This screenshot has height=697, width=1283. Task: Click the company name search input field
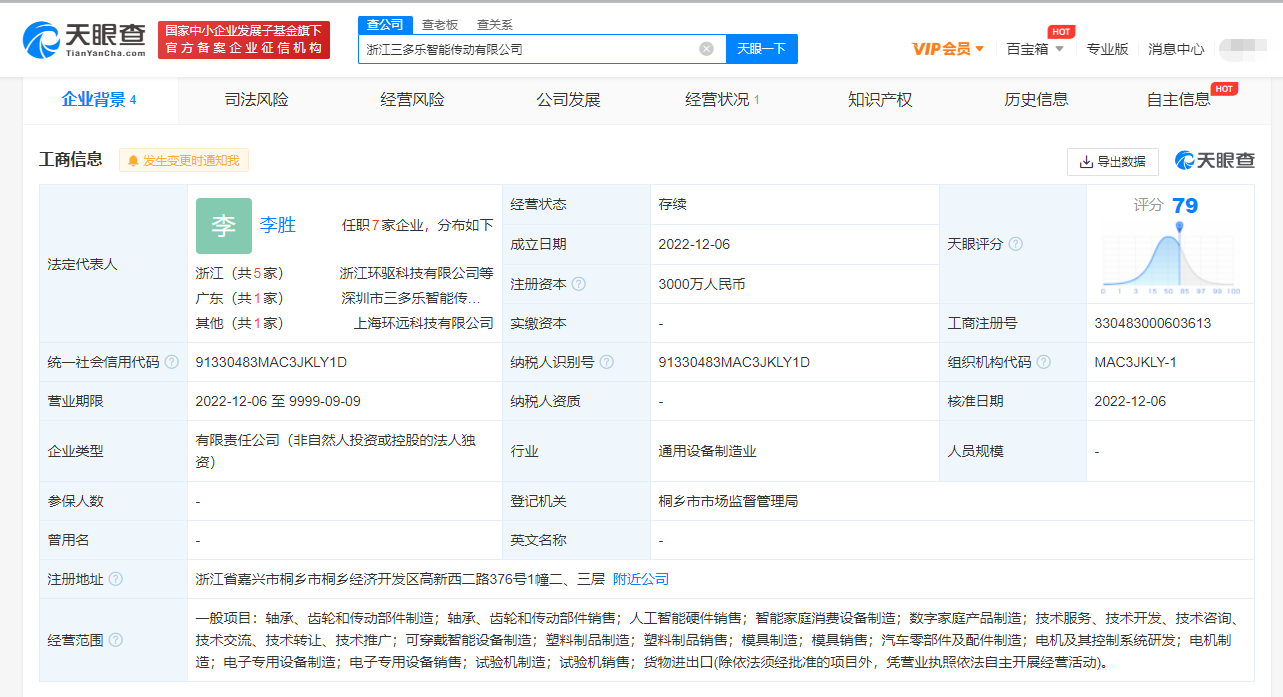528,49
